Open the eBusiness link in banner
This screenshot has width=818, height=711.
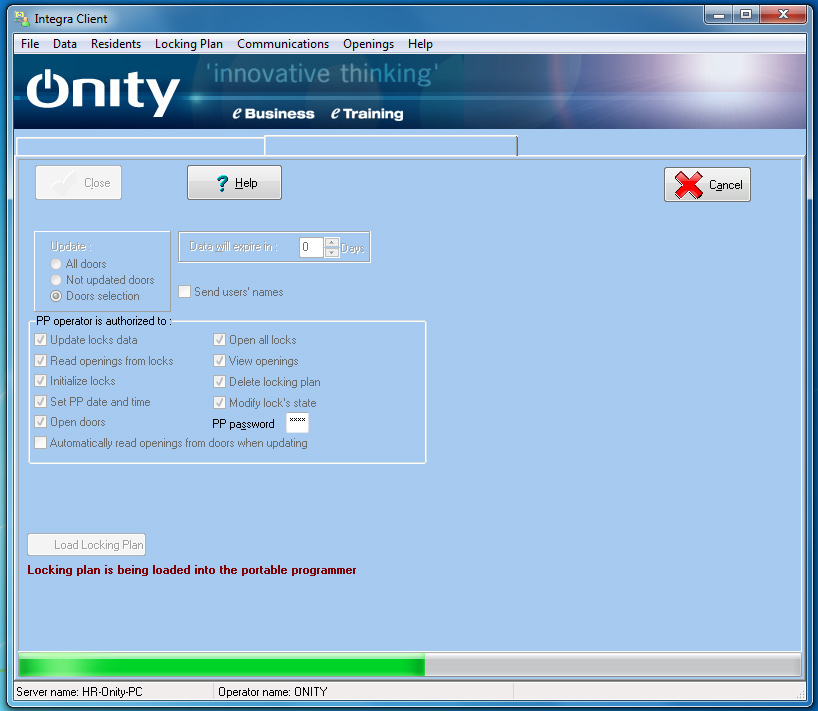[x=273, y=114]
